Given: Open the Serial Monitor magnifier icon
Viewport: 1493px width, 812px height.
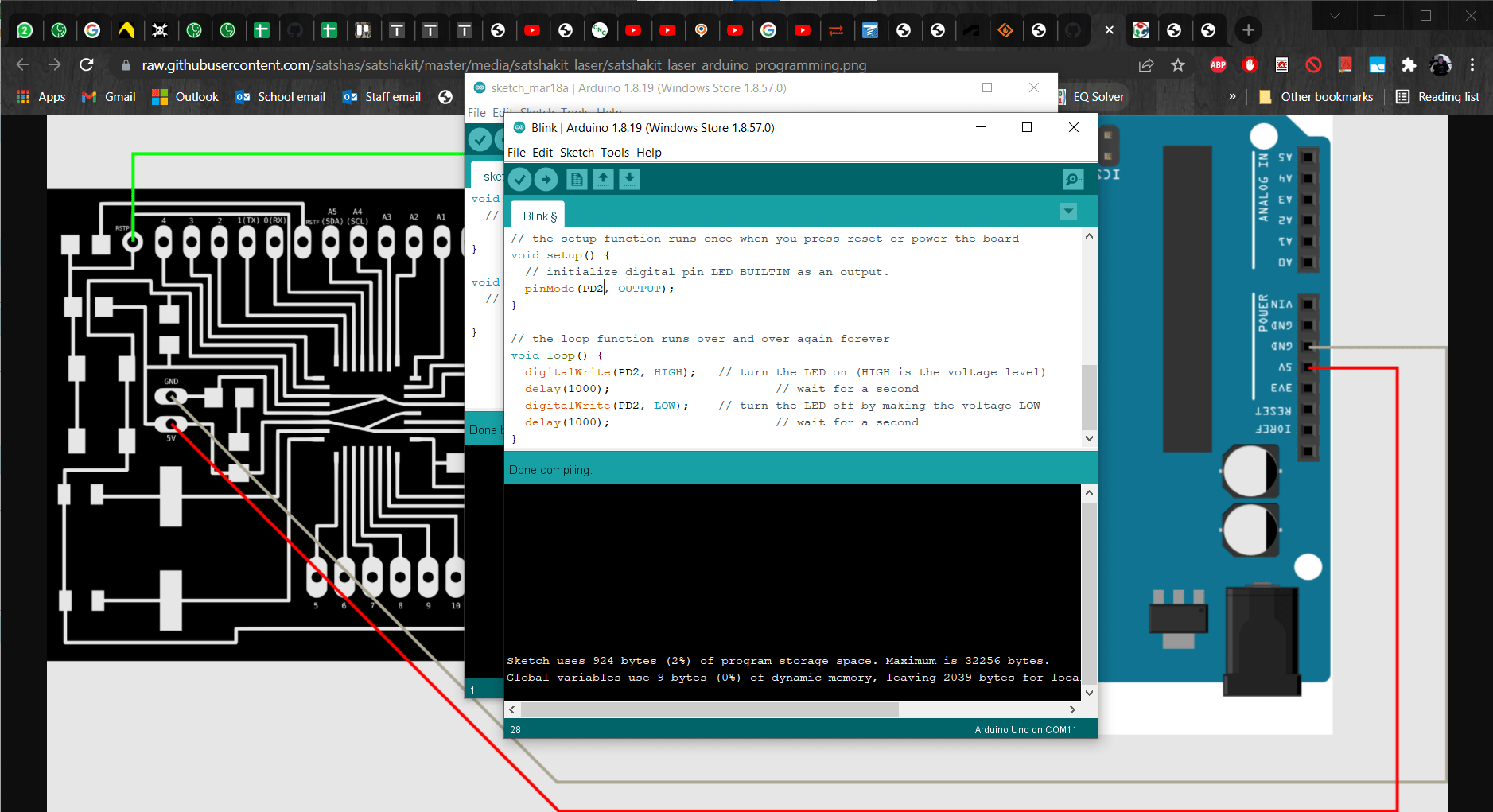Looking at the screenshot, I should (x=1073, y=180).
